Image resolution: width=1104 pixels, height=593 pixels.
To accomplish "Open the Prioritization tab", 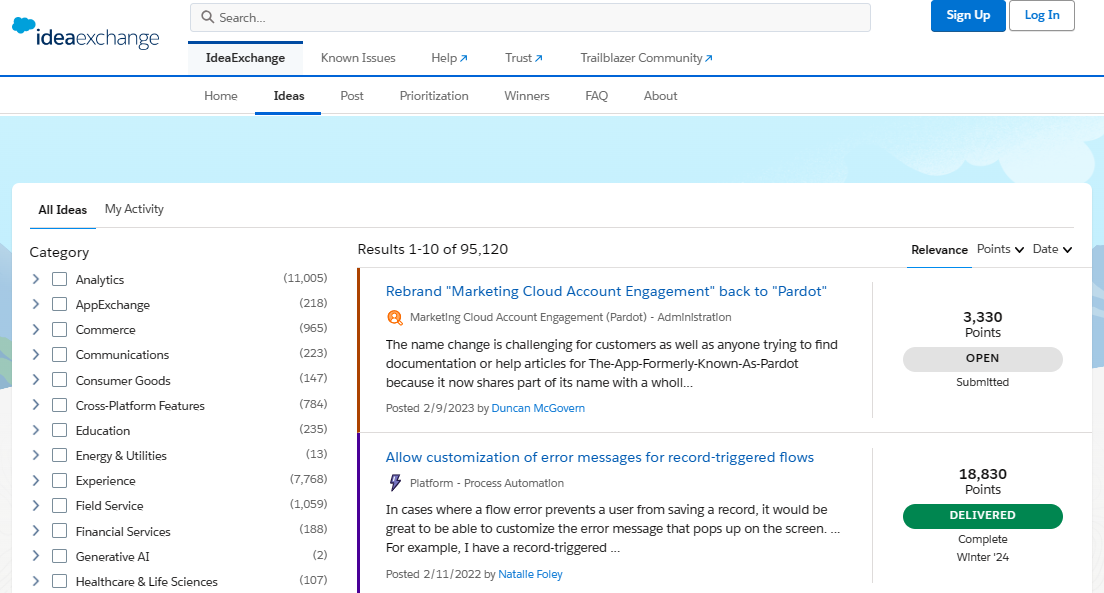I will click(x=434, y=96).
